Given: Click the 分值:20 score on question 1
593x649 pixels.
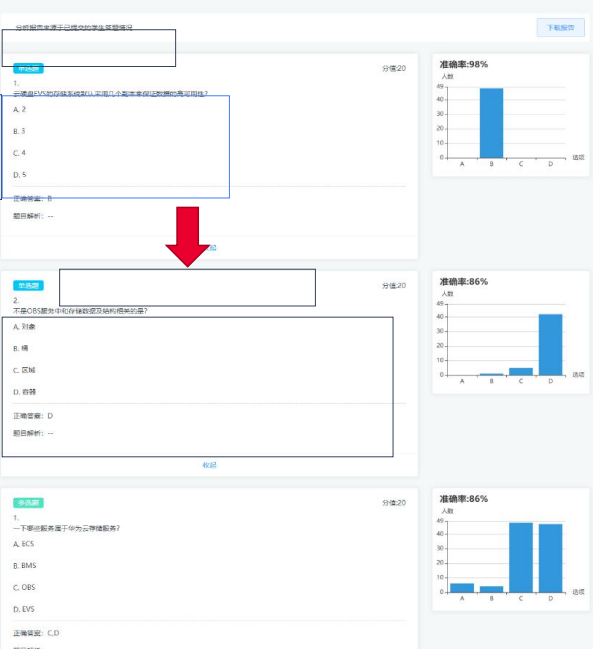Looking at the screenshot, I should [x=394, y=68].
